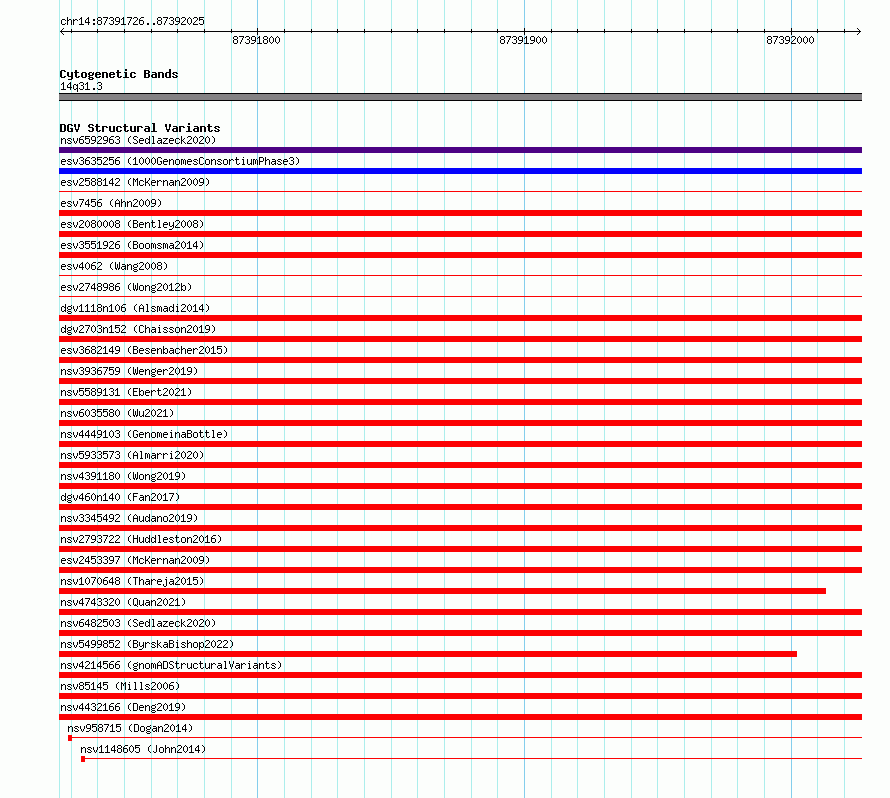Open esv2748986 (Wong2012b) variant

126,287
